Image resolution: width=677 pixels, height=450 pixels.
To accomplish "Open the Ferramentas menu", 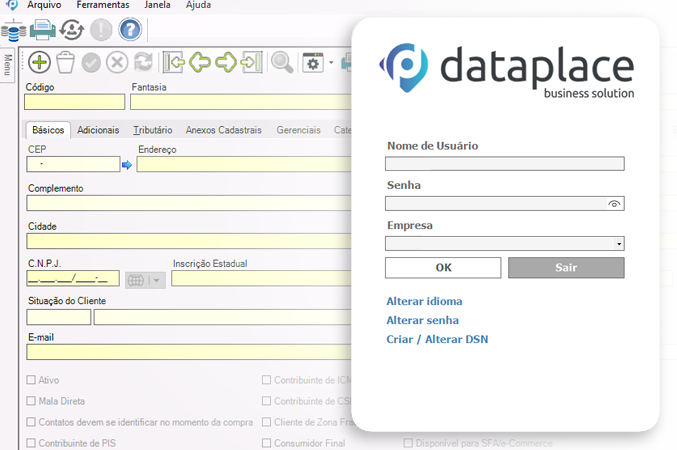I will click(x=103, y=5).
